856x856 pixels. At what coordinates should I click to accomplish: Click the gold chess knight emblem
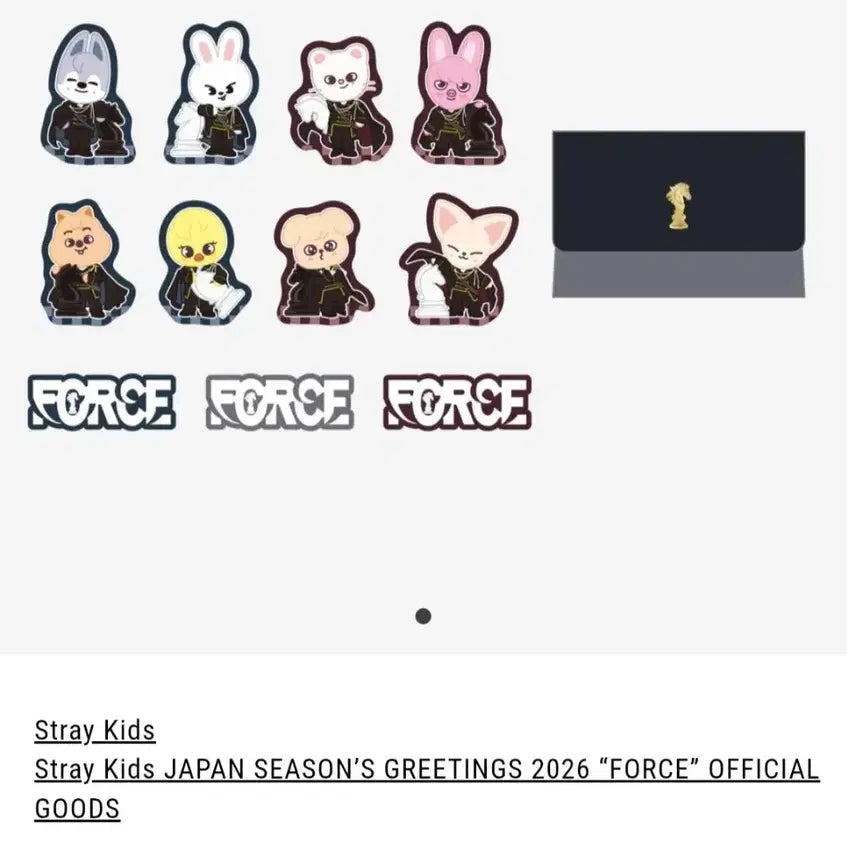(x=679, y=206)
